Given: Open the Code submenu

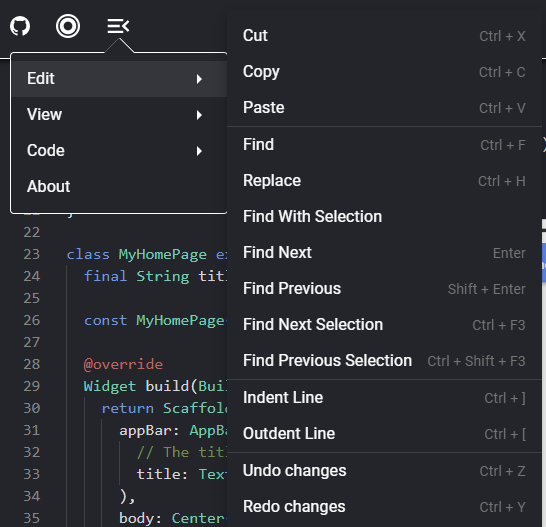Looking at the screenshot, I should pos(119,150).
